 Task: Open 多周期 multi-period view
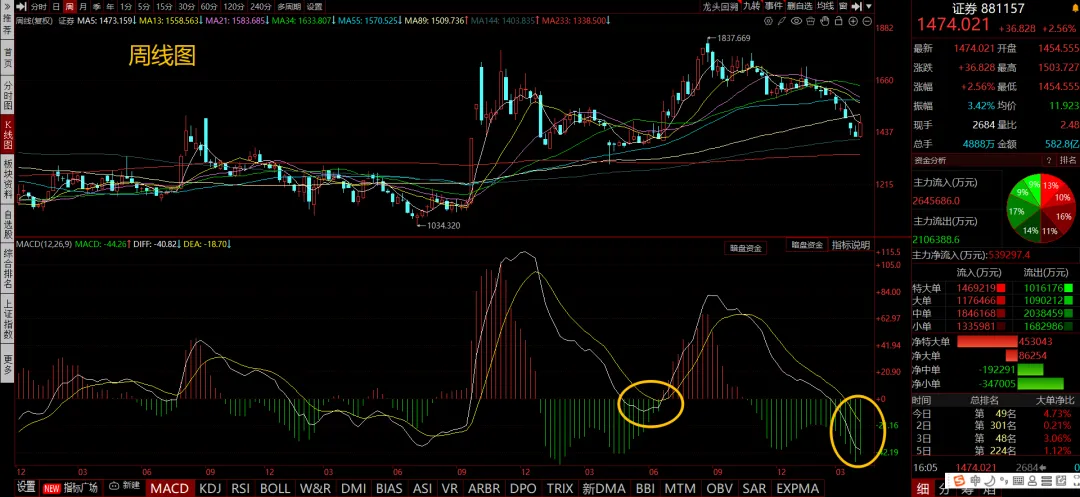(x=289, y=7)
